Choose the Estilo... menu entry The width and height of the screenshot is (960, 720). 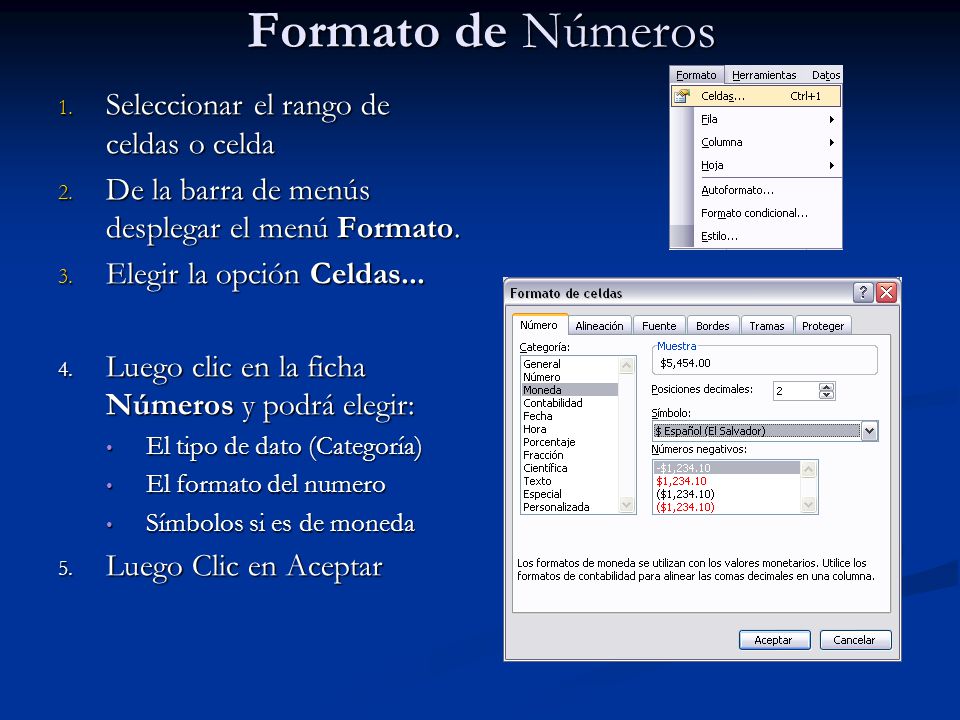756,236
